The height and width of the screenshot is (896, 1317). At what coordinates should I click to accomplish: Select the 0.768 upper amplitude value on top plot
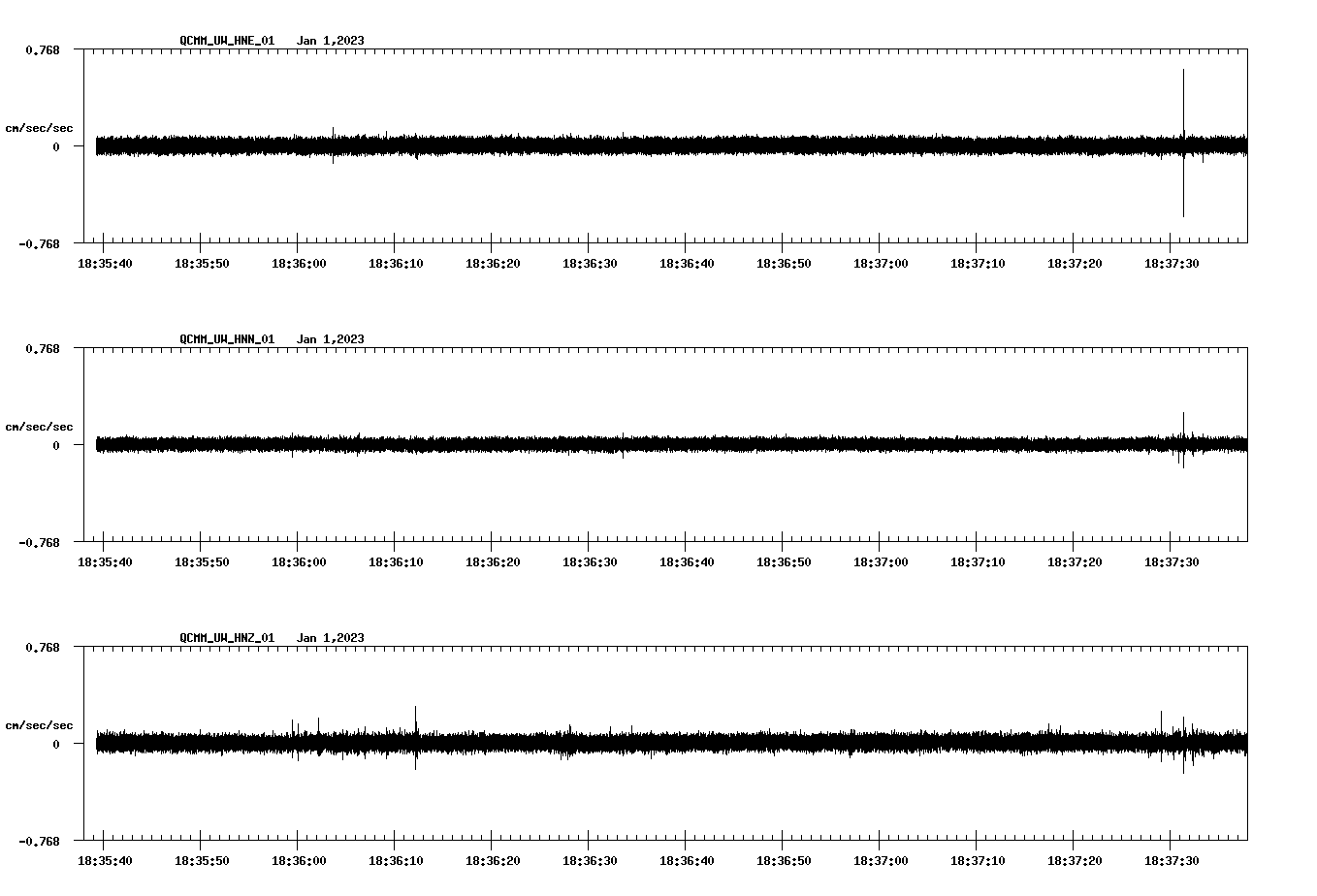pos(43,48)
